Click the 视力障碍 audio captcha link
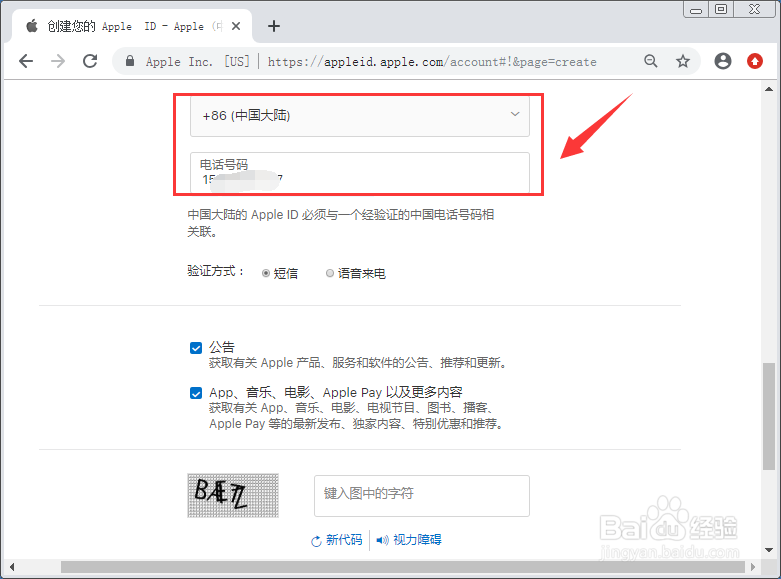The height and width of the screenshot is (579, 781). click(x=417, y=540)
